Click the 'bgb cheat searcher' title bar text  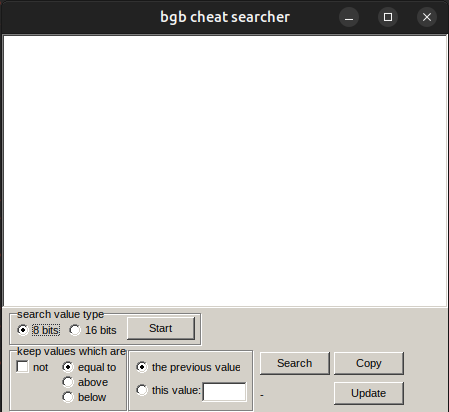click(x=225, y=17)
